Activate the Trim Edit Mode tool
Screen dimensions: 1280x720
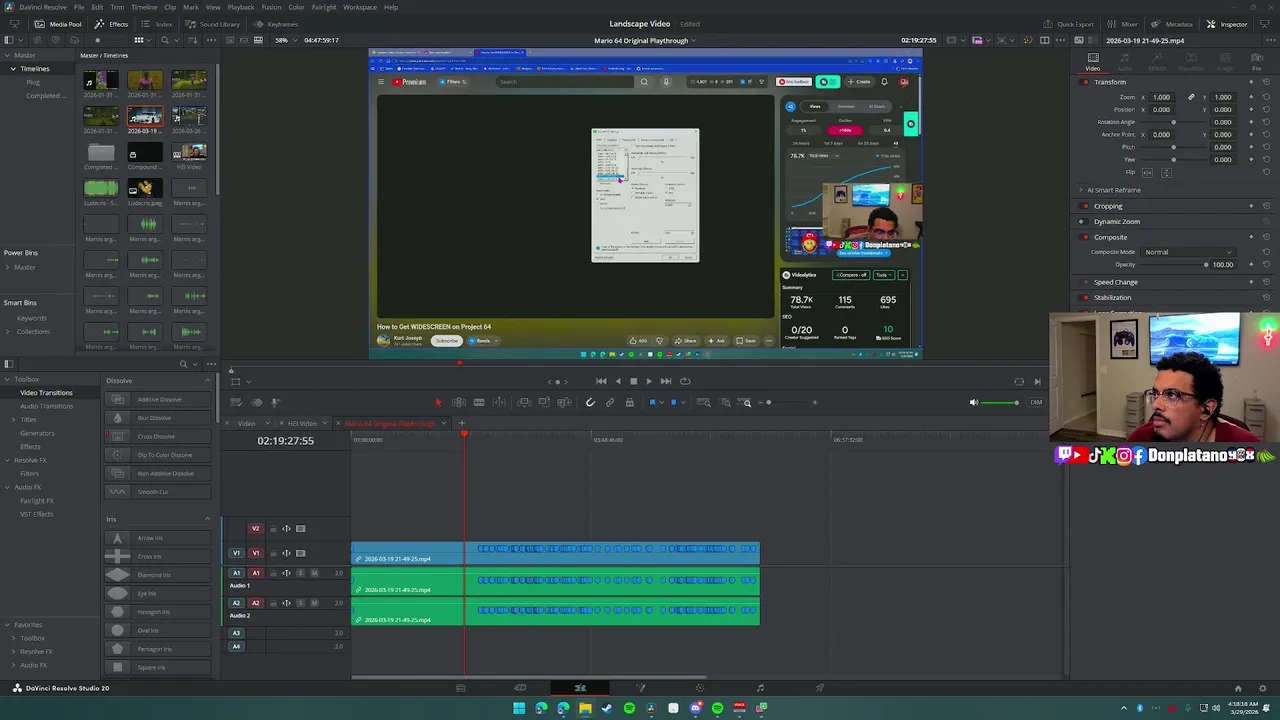459,402
